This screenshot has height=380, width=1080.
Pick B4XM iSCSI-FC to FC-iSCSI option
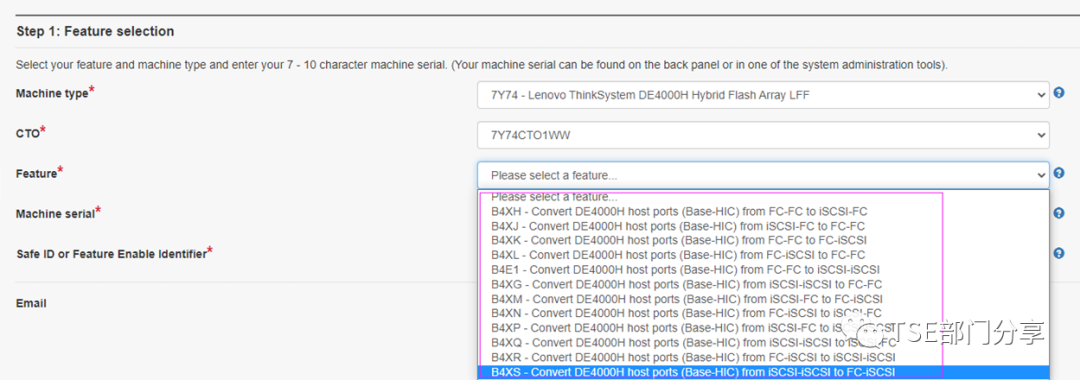coord(763,299)
